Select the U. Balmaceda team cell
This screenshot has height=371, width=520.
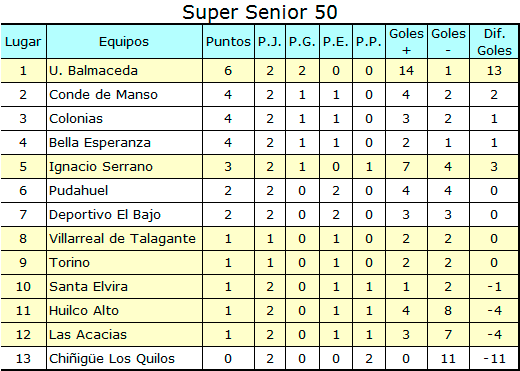tap(124, 71)
